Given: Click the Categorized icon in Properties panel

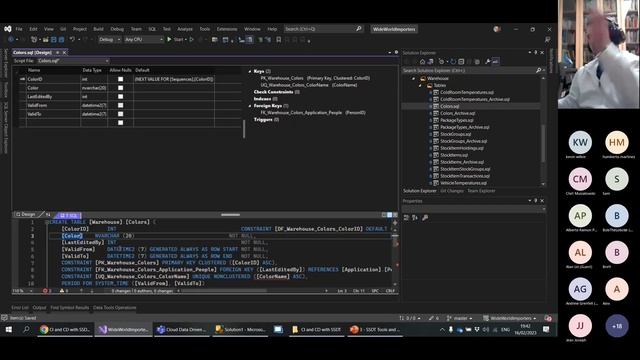Looking at the screenshot, I should point(406,218).
